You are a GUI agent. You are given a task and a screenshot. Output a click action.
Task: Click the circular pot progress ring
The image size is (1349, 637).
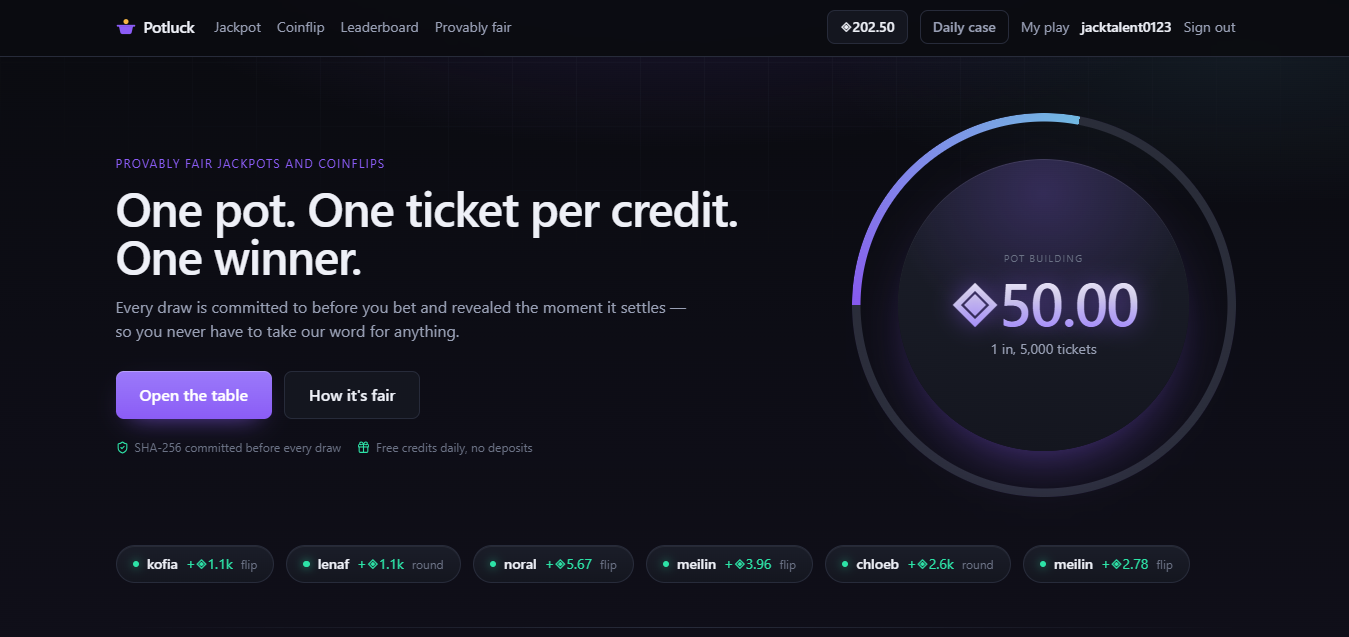[1044, 304]
